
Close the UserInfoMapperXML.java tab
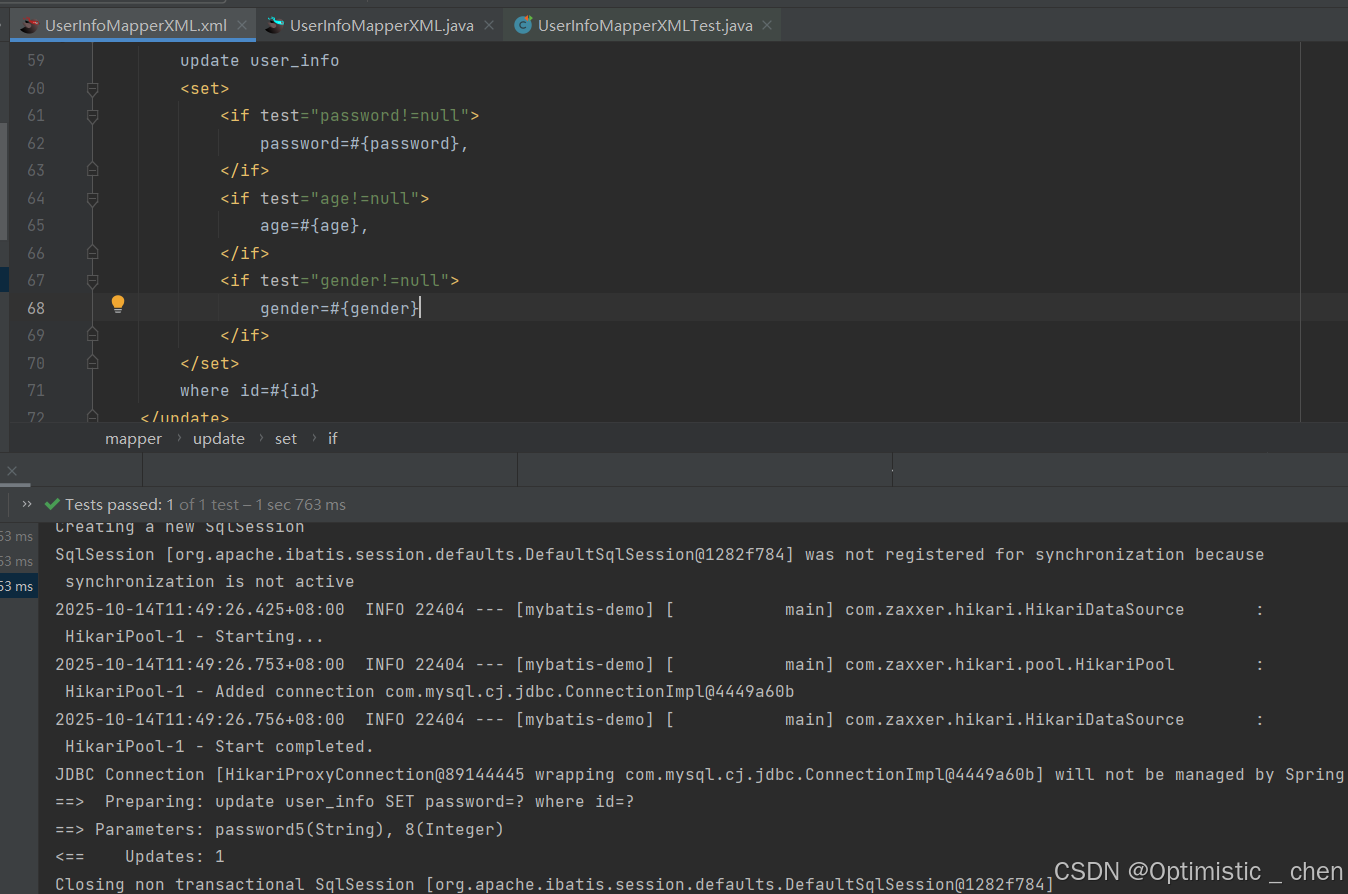coord(488,25)
